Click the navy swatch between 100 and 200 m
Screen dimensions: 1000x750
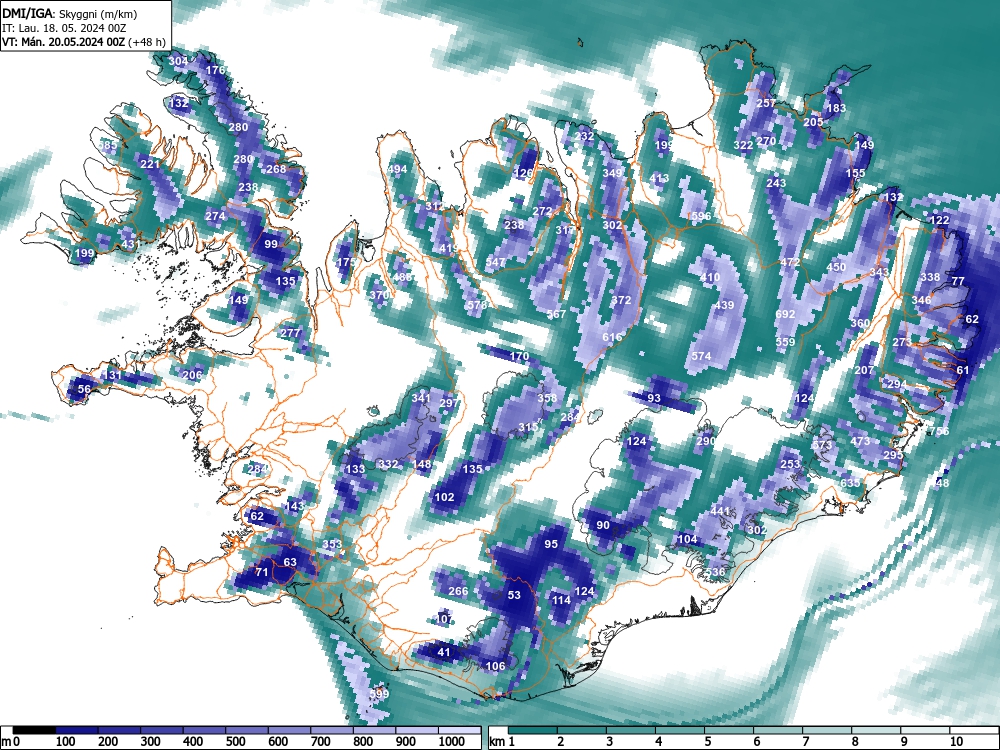(77, 730)
